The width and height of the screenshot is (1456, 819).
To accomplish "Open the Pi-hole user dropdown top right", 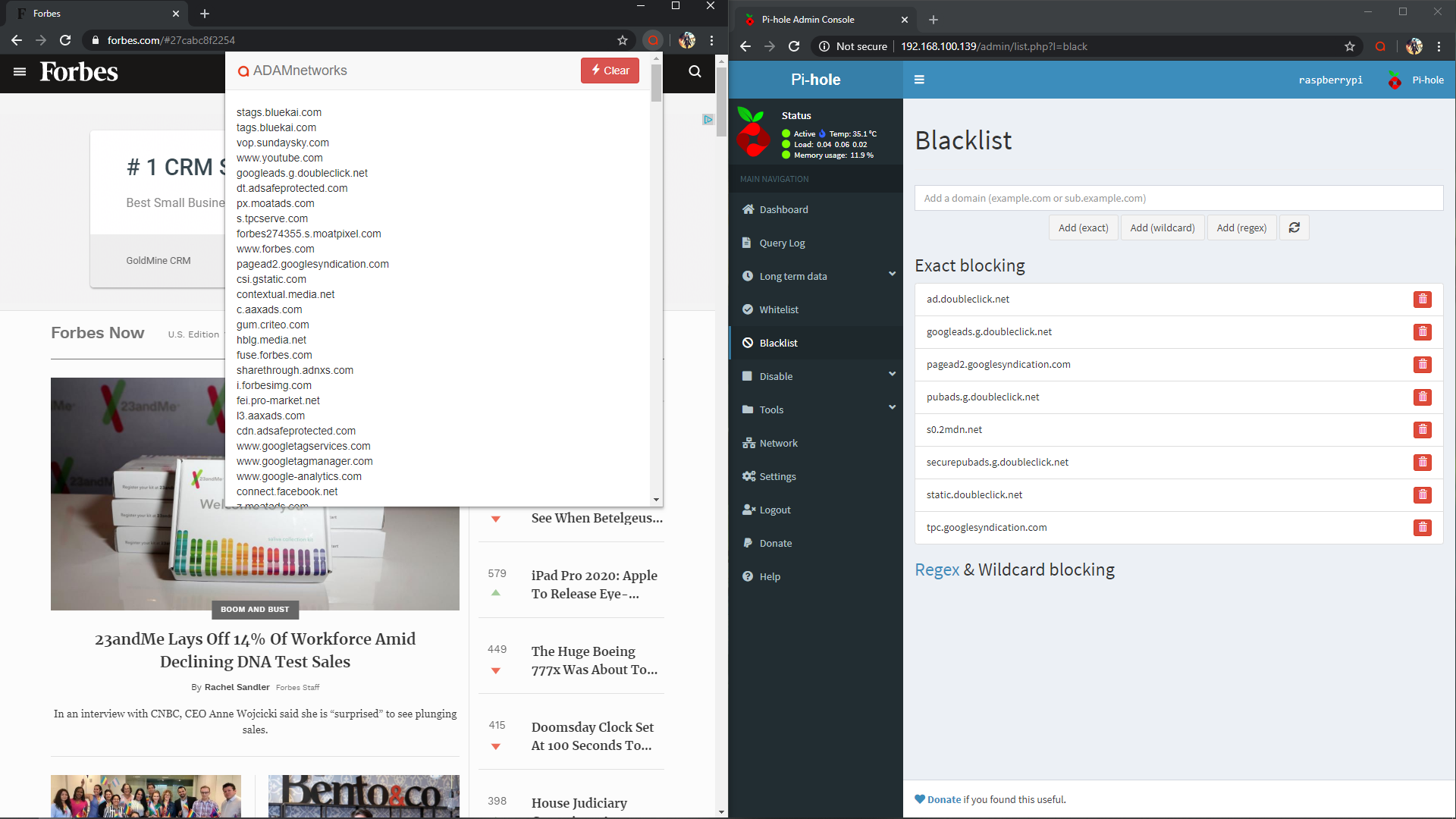I will (1415, 80).
